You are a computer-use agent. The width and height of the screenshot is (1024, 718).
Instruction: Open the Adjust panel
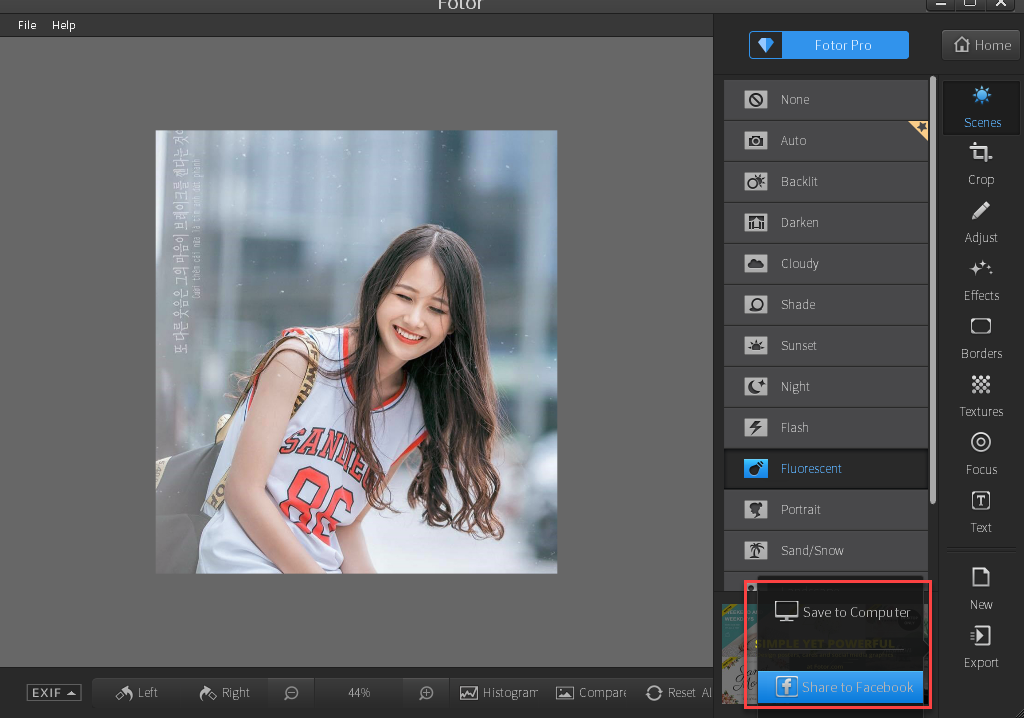[x=980, y=222]
